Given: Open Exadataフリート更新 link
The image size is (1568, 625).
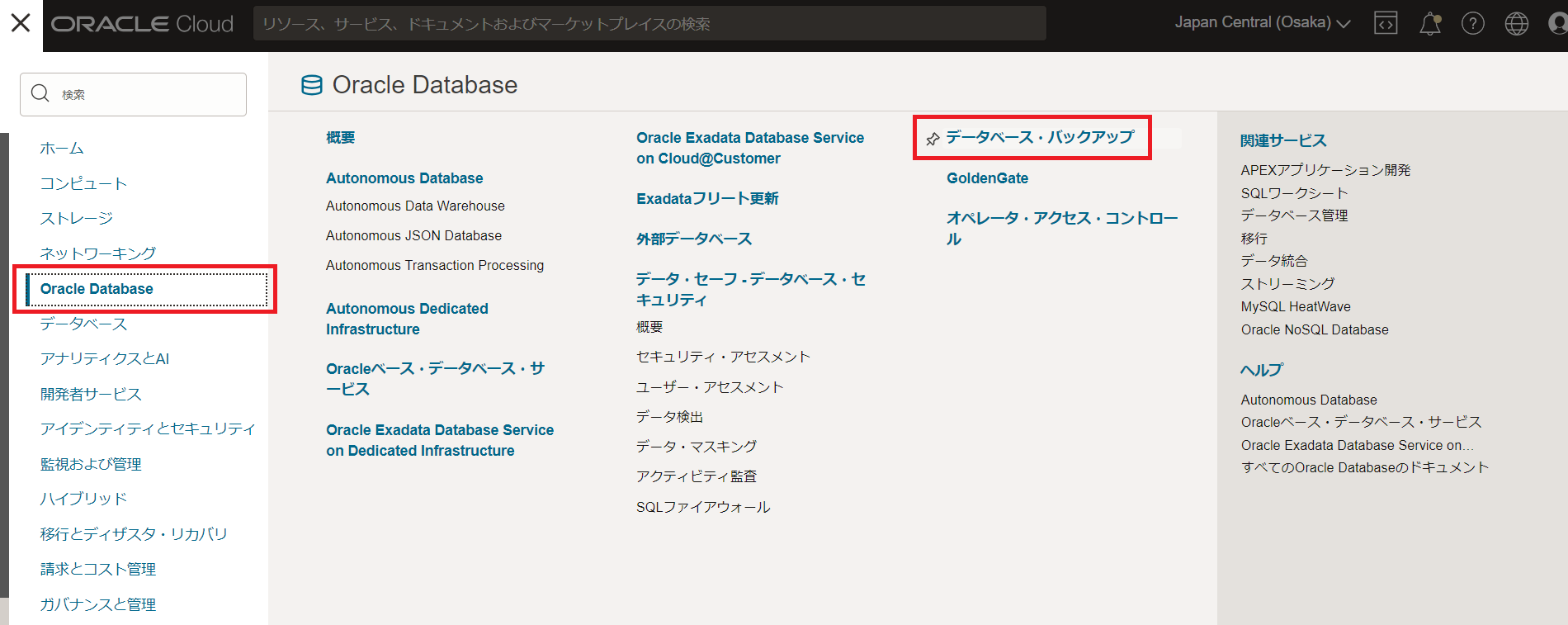Looking at the screenshot, I should 707,199.
